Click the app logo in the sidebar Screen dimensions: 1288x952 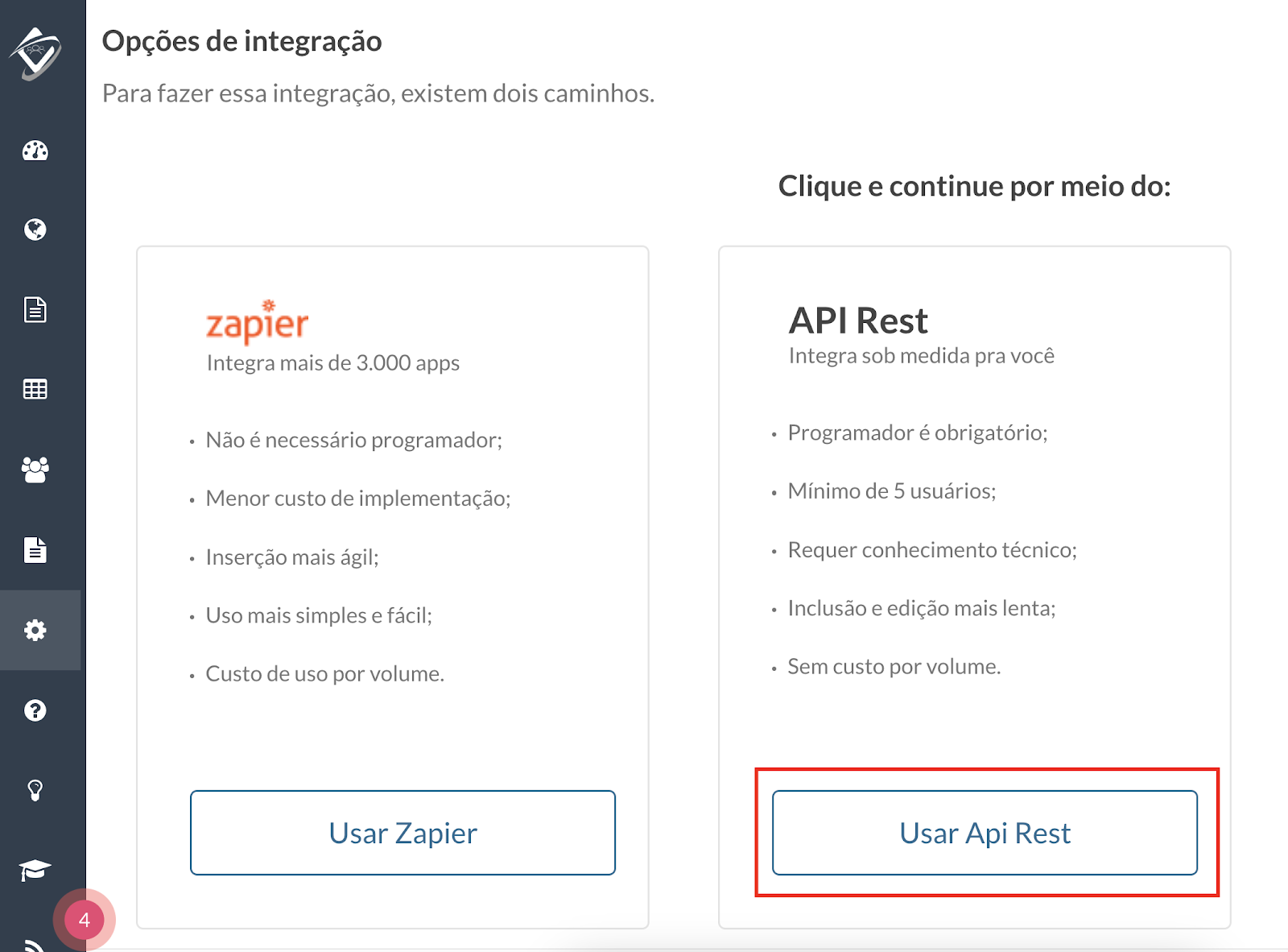pyautogui.click(x=35, y=53)
